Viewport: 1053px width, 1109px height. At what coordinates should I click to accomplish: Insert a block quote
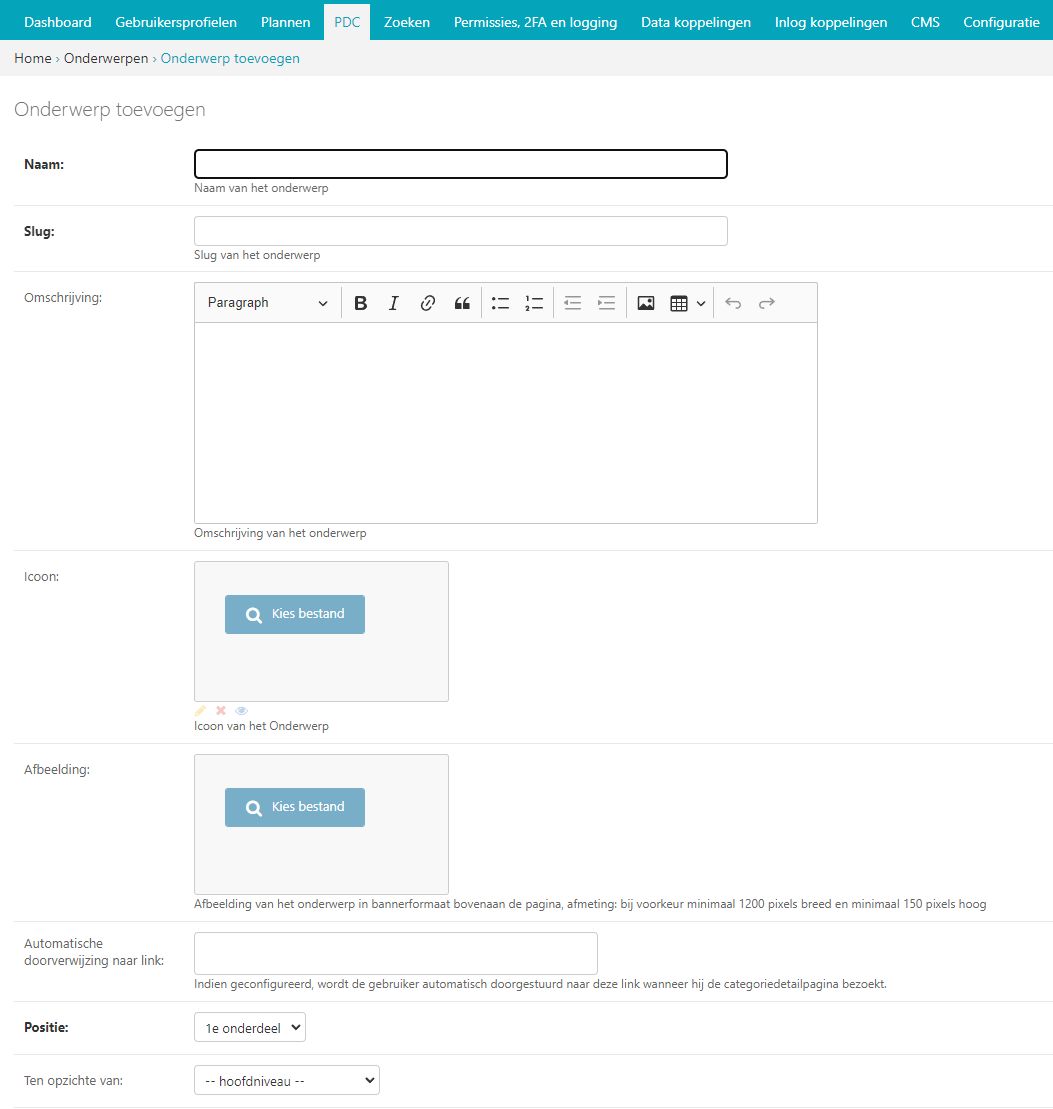pyautogui.click(x=462, y=303)
